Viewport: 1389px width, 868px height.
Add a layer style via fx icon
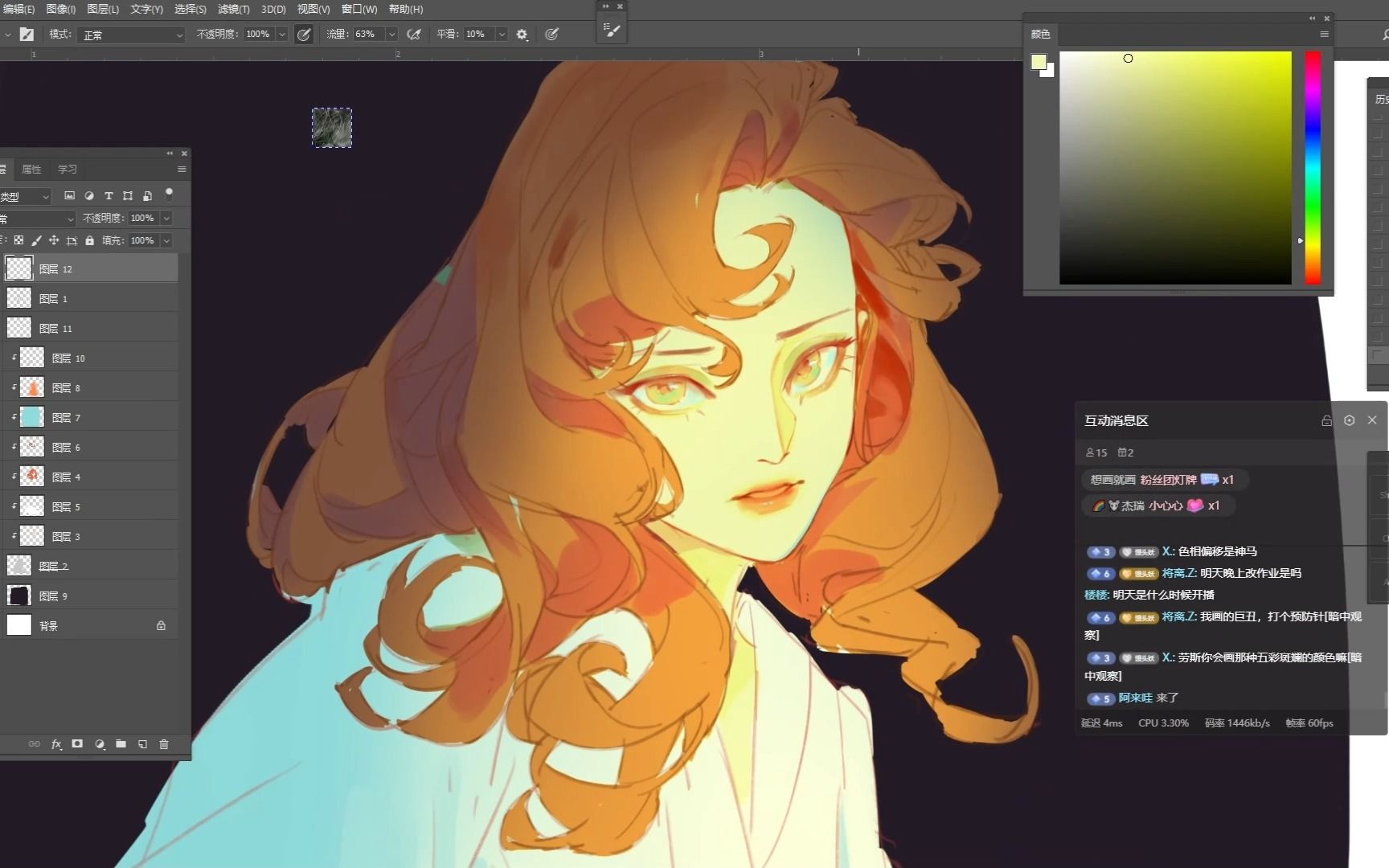[56, 744]
